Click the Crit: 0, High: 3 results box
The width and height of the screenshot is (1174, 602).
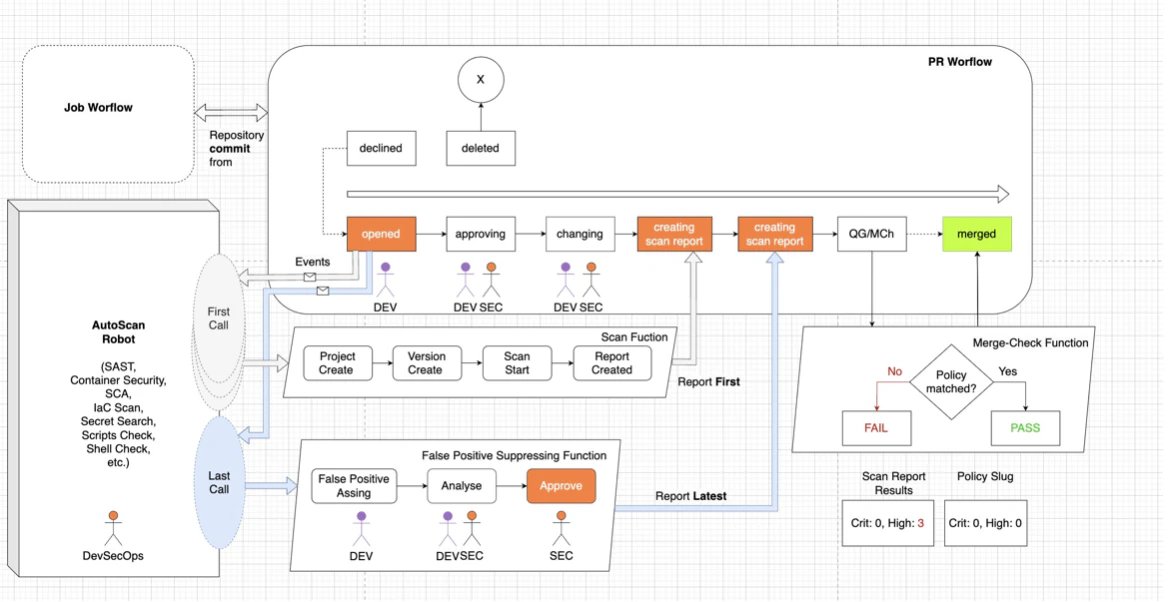[x=887, y=523]
